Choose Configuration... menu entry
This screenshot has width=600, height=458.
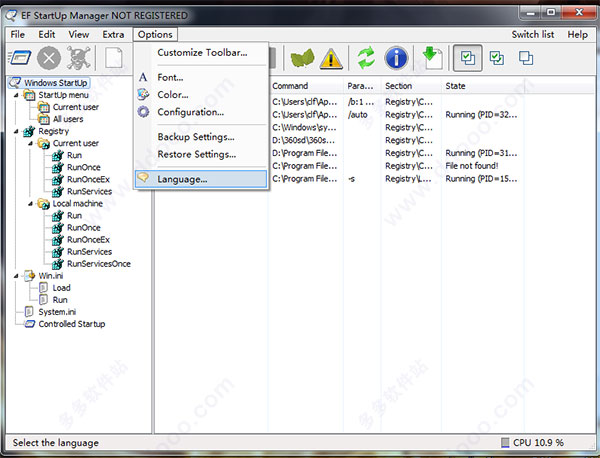coord(201,112)
